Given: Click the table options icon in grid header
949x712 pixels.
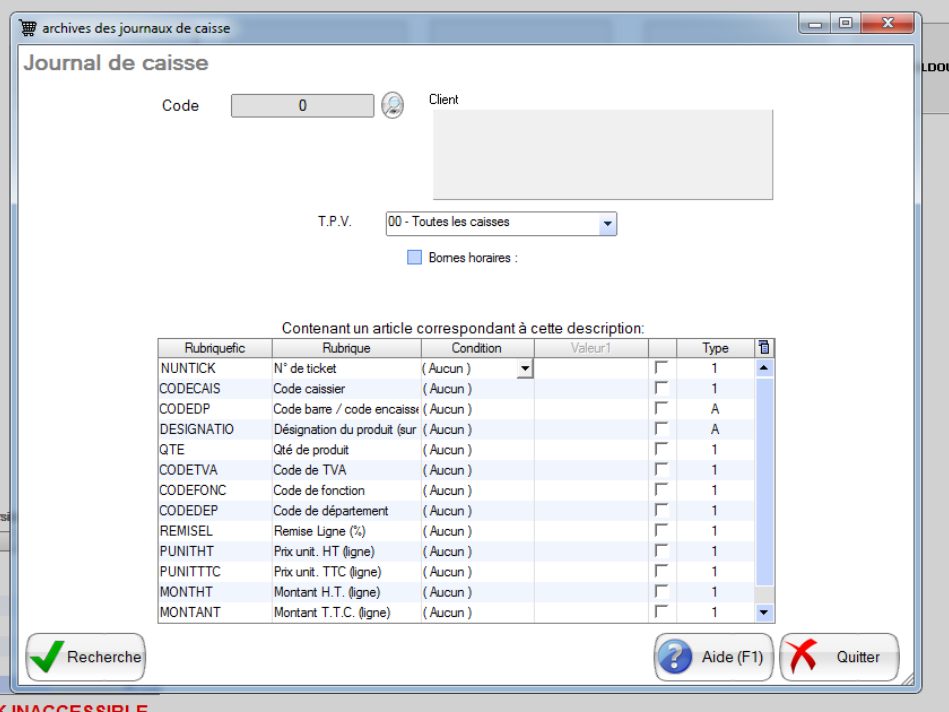Looking at the screenshot, I should 765,348.
